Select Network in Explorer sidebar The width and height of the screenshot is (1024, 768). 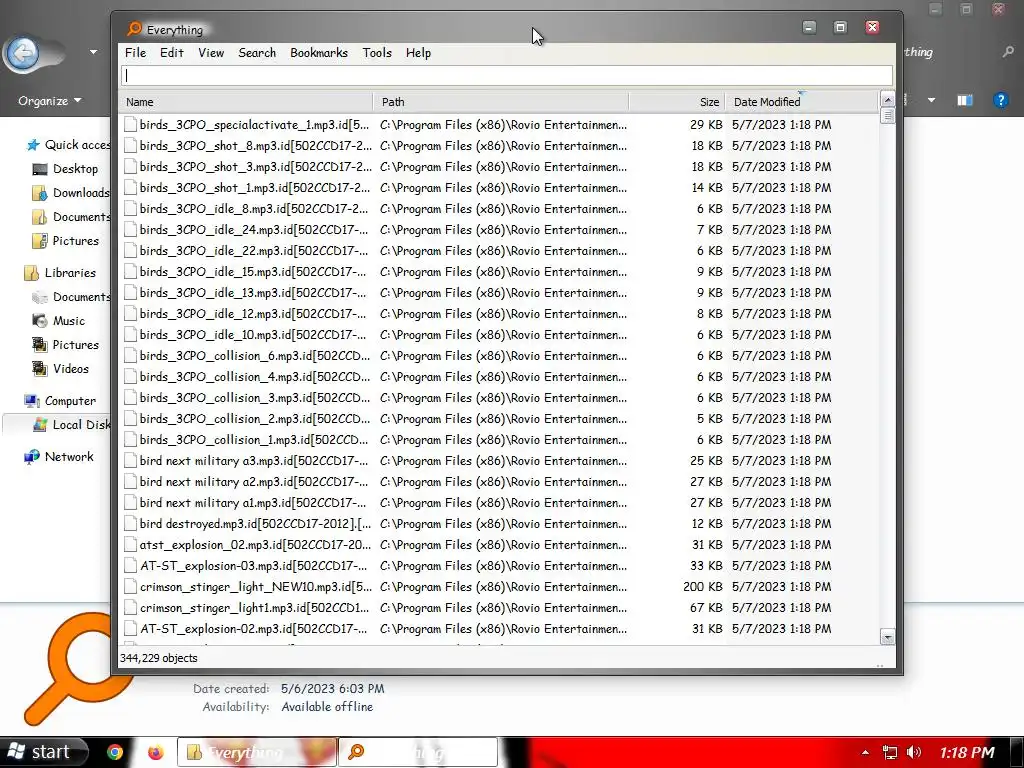click(x=59, y=456)
